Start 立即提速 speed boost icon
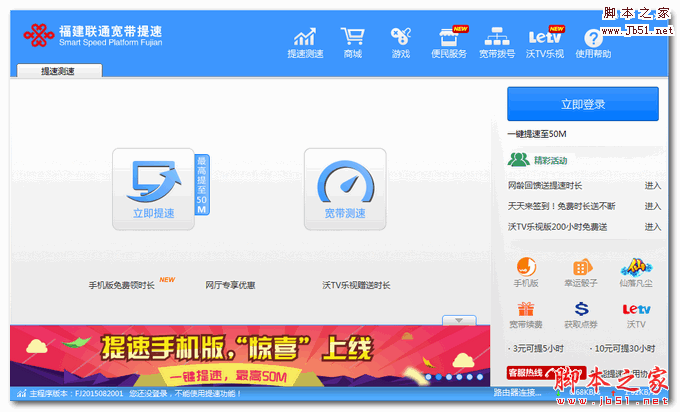Viewport: 680px width, 412px height. click(x=154, y=189)
